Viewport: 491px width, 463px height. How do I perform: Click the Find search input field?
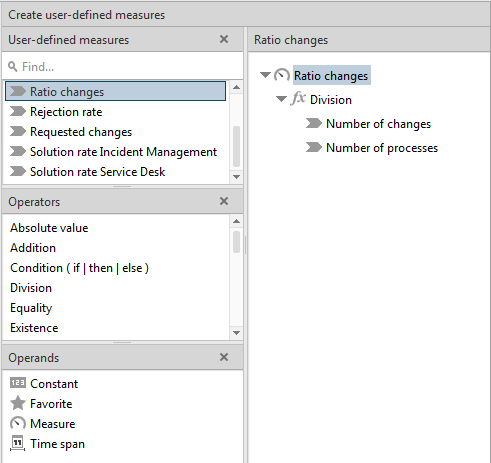coord(123,67)
